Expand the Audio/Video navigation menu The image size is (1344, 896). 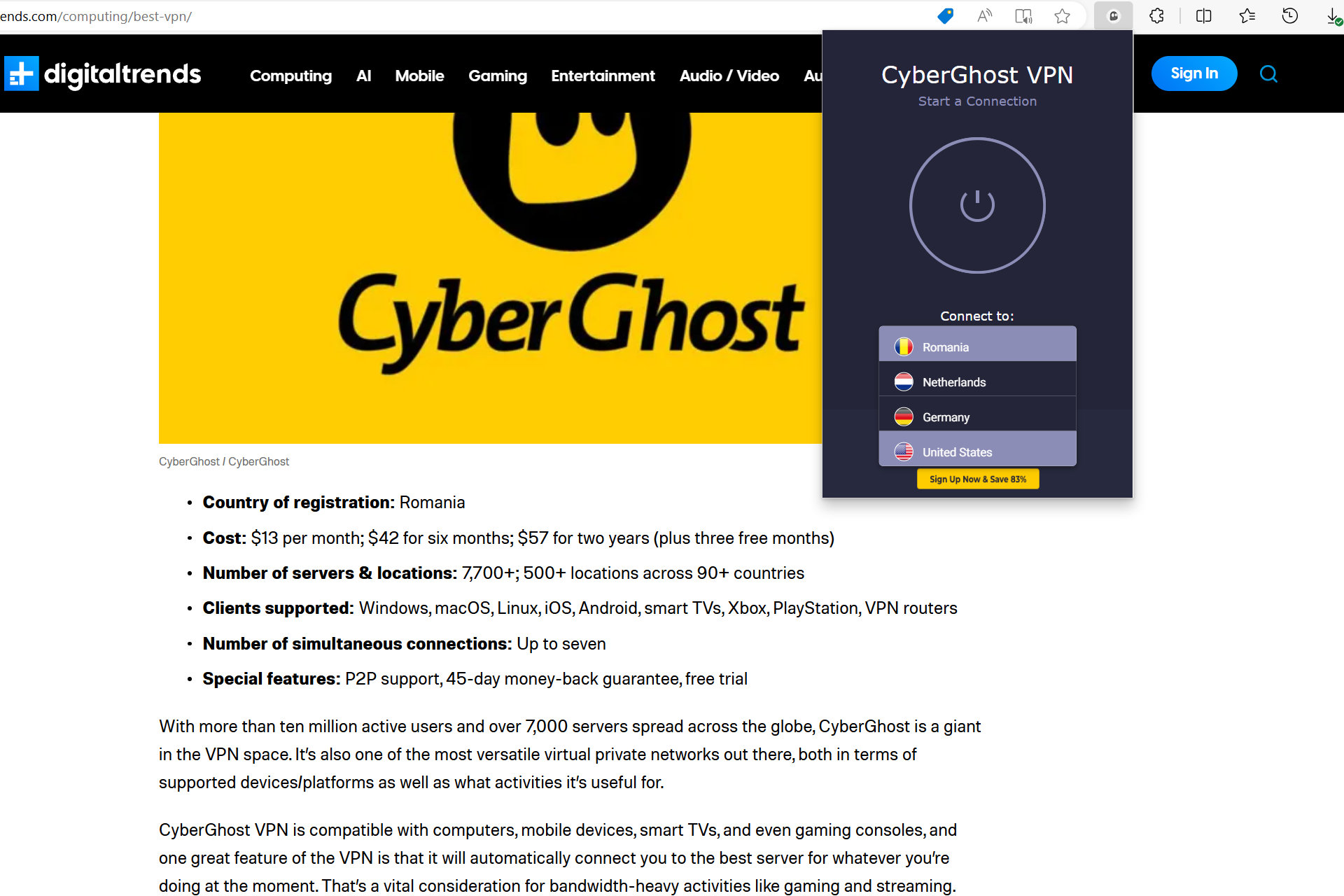click(729, 74)
